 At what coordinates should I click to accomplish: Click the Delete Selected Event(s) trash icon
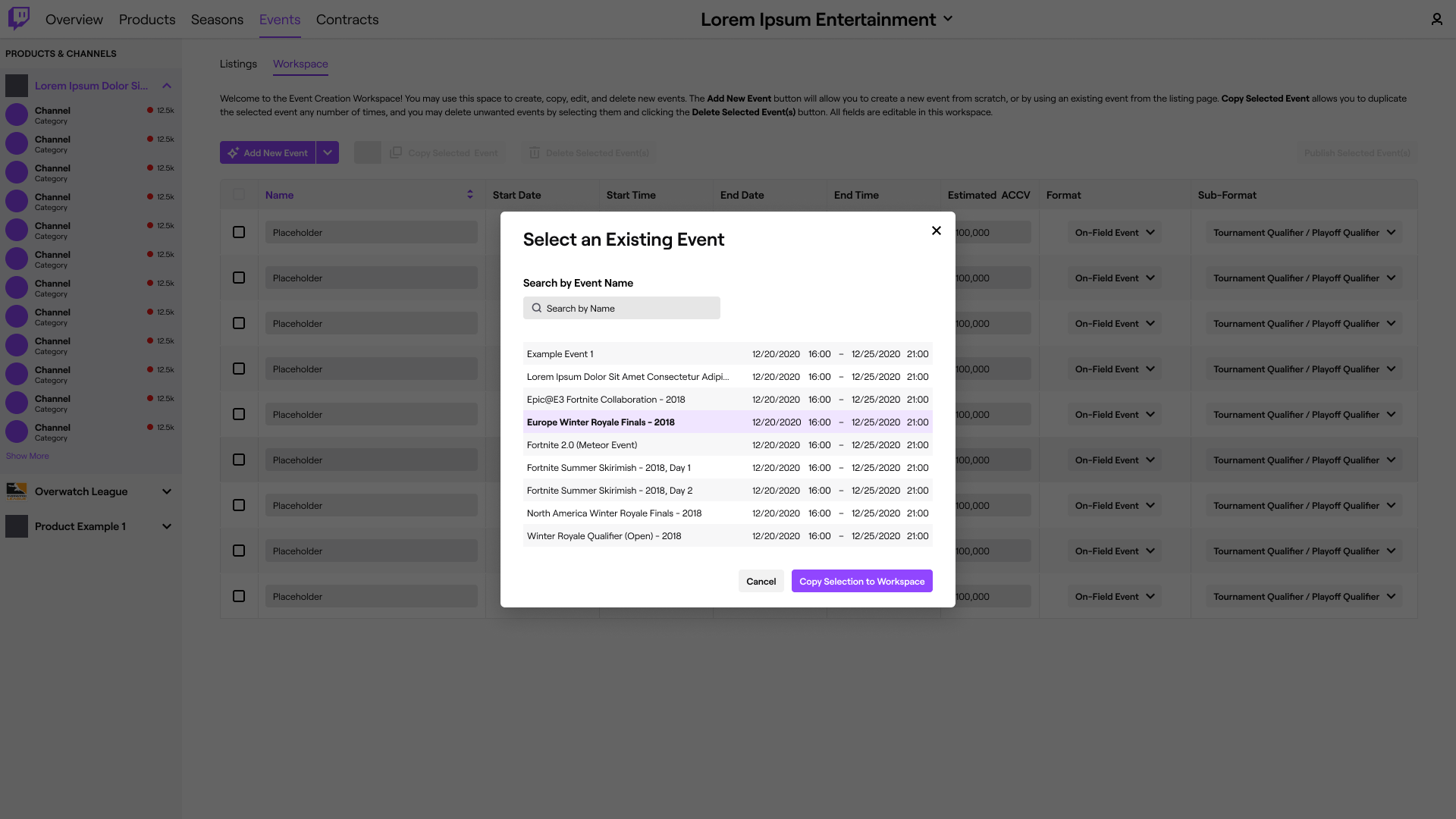533,152
